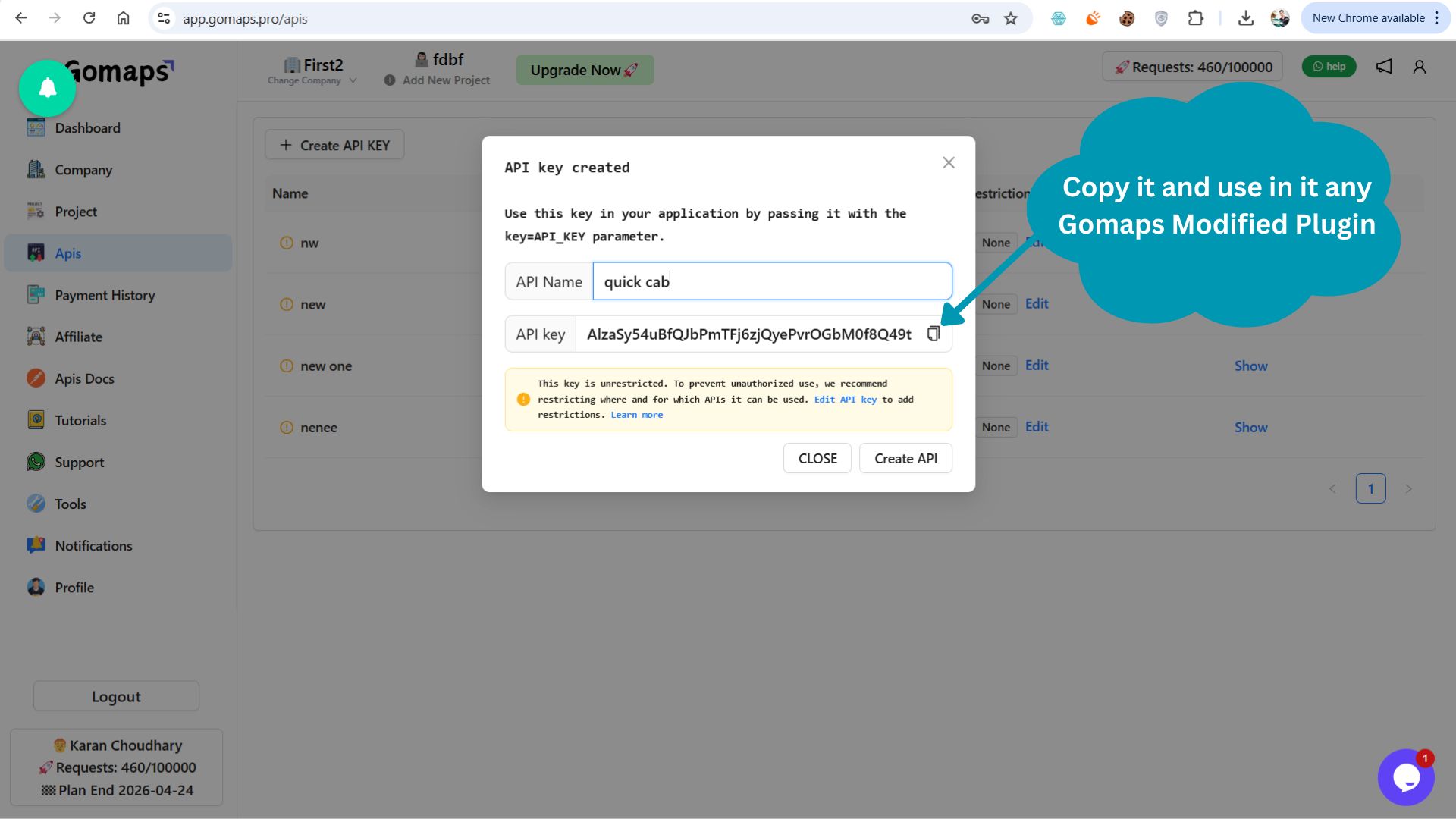The image size is (1456, 819).
Task: Click the warning icon beside new
Action: (x=287, y=304)
